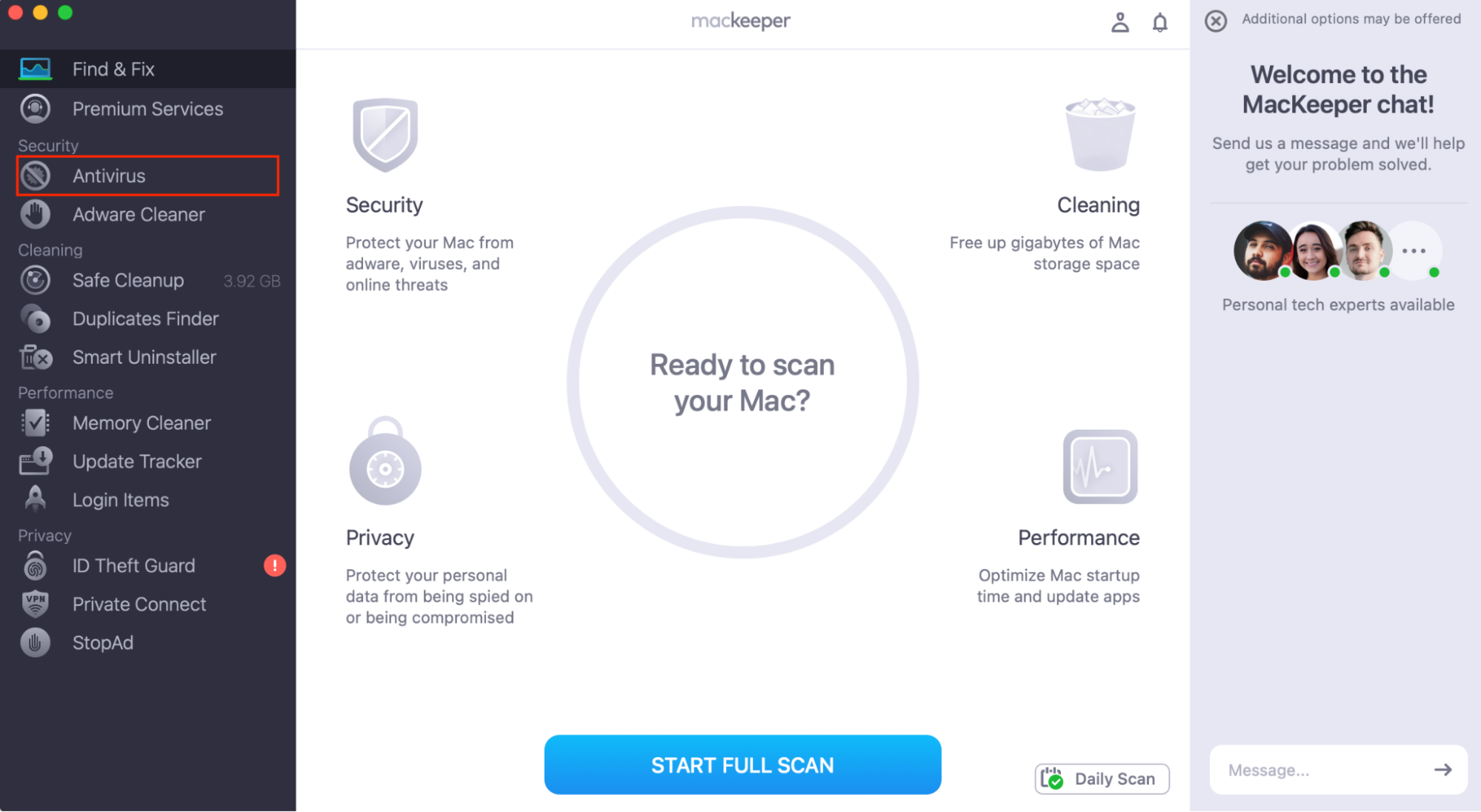Toggle ID Theft Guard alert notification
Screen dimensions: 1481x812
pyautogui.click(x=276, y=566)
